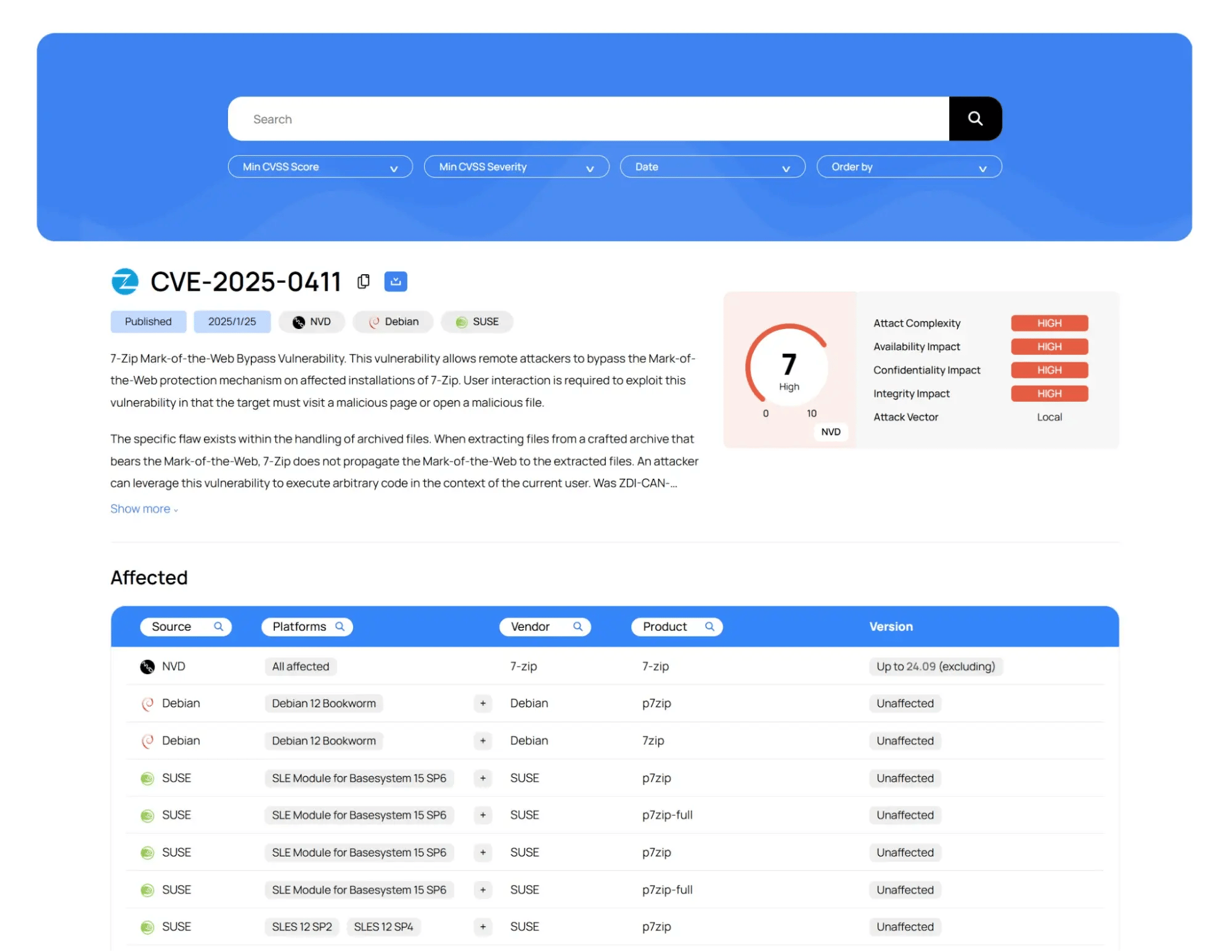The height and width of the screenshot is (952, 1232).
Task: Click the CVSS score gauge showing 7 High
Action: 788,368
